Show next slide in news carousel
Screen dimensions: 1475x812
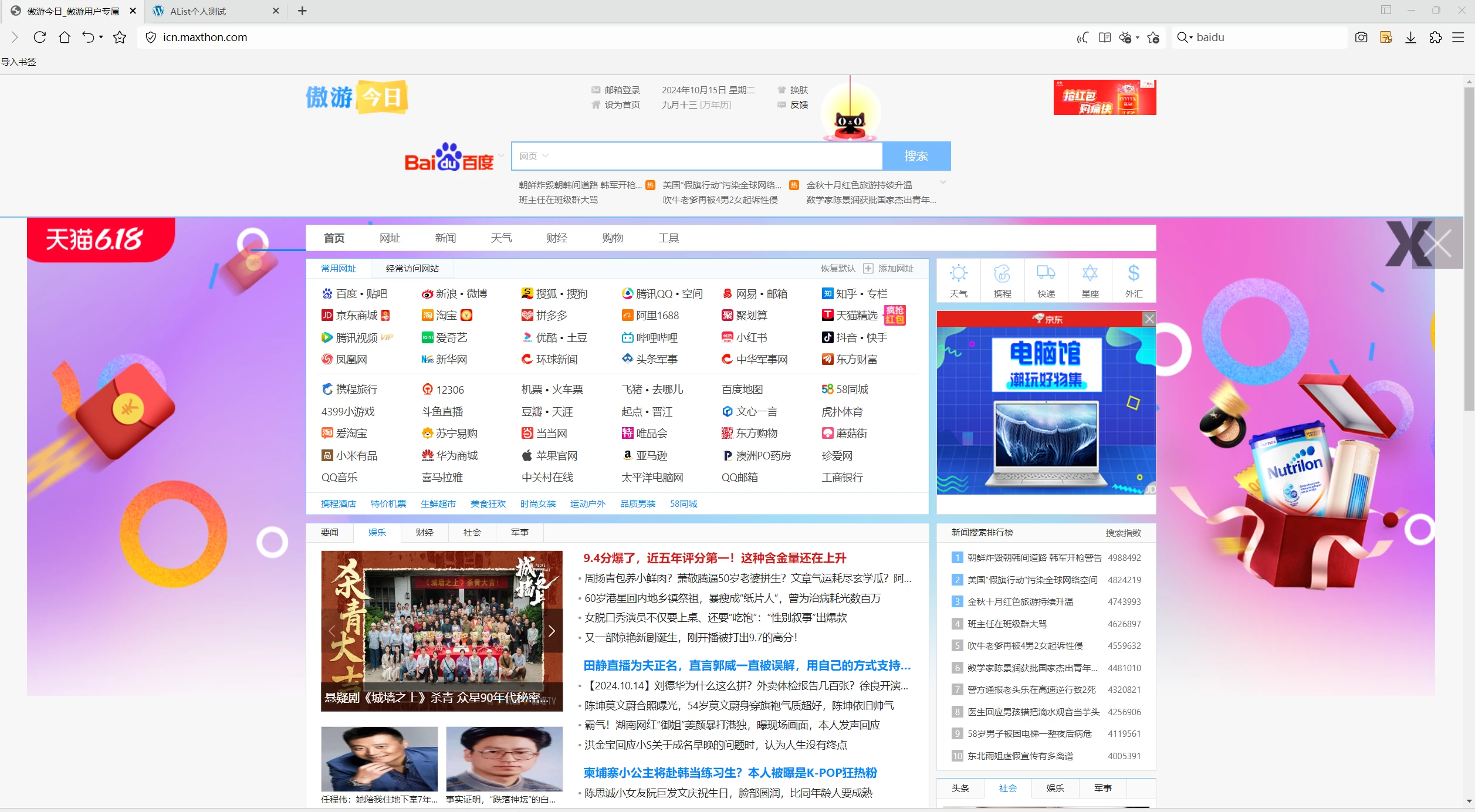552,631
